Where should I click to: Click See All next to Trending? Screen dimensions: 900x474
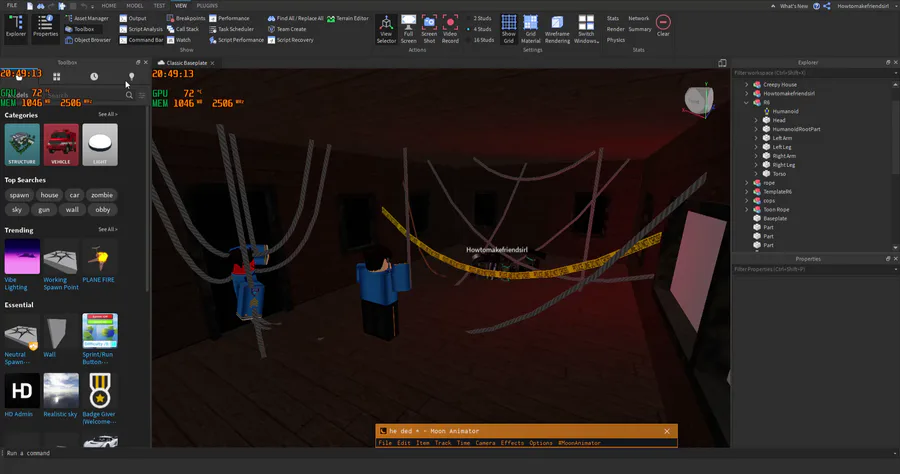click(x=107, y=230)
